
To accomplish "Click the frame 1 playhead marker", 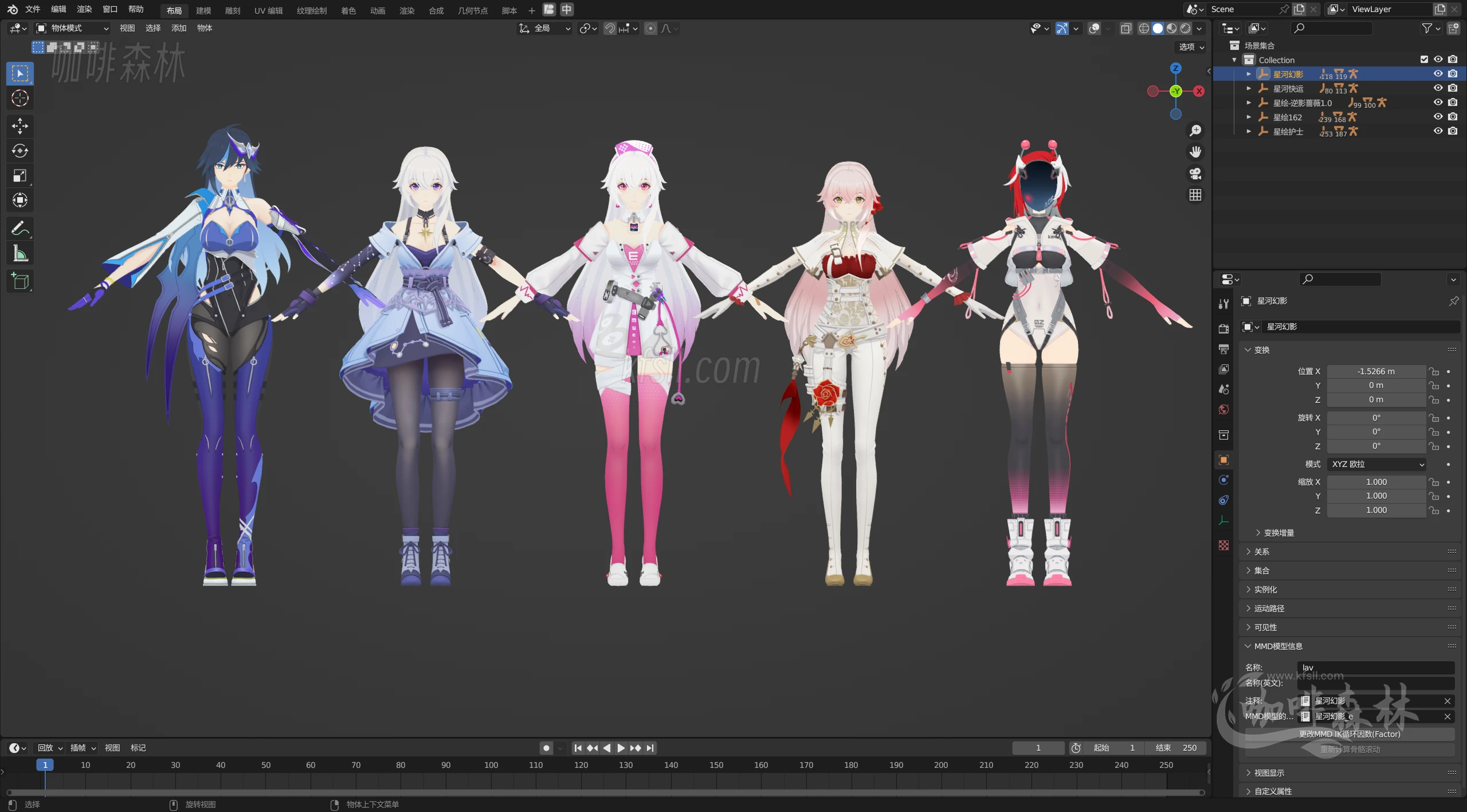I will tap(45, 765).
